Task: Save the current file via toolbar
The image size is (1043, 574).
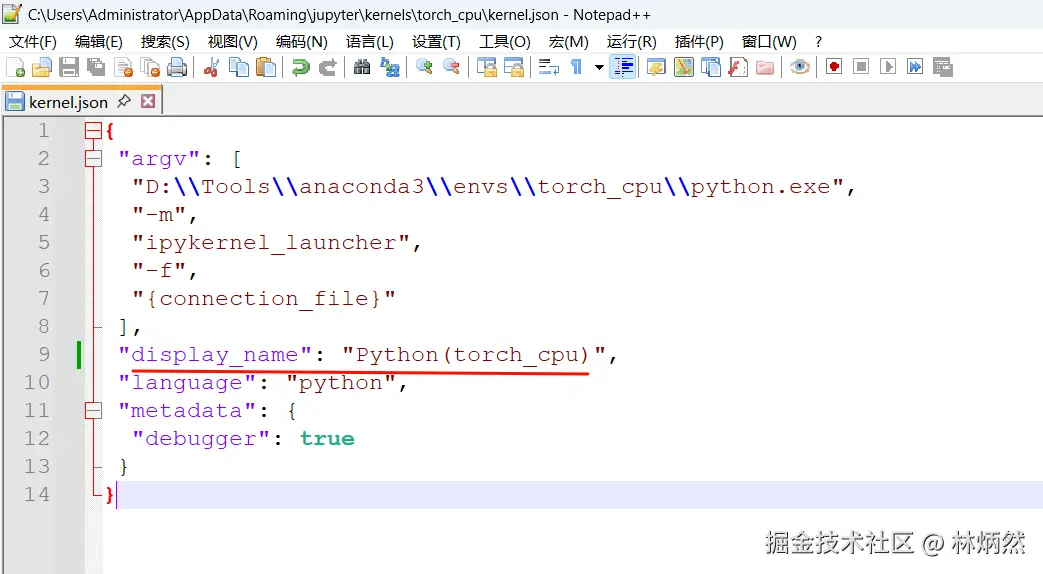Action: click(x=69, y=67)
